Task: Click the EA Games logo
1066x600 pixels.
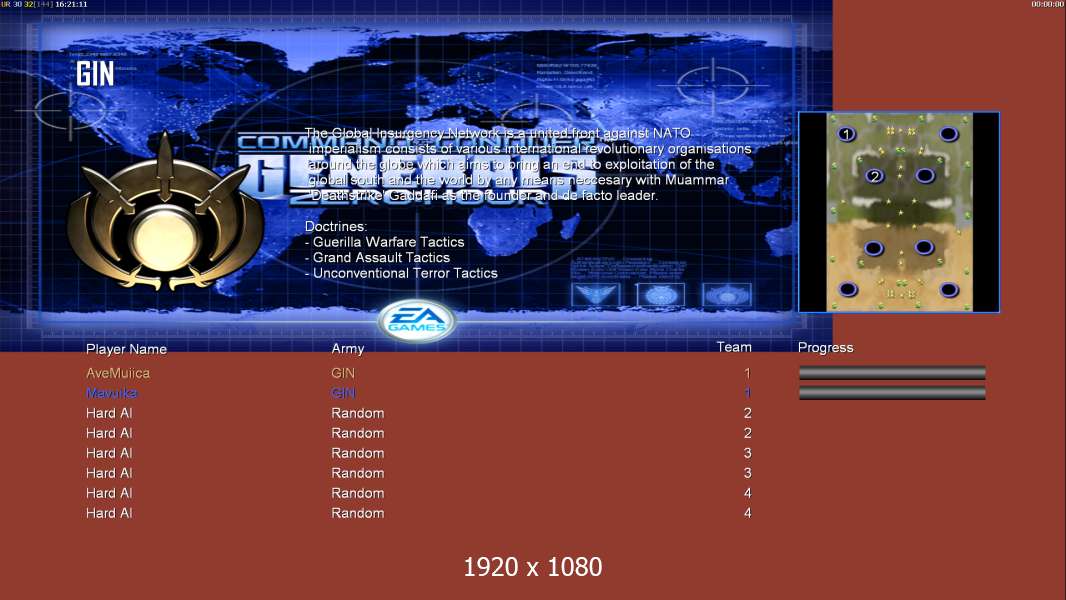Action: [x=416, y=319]
